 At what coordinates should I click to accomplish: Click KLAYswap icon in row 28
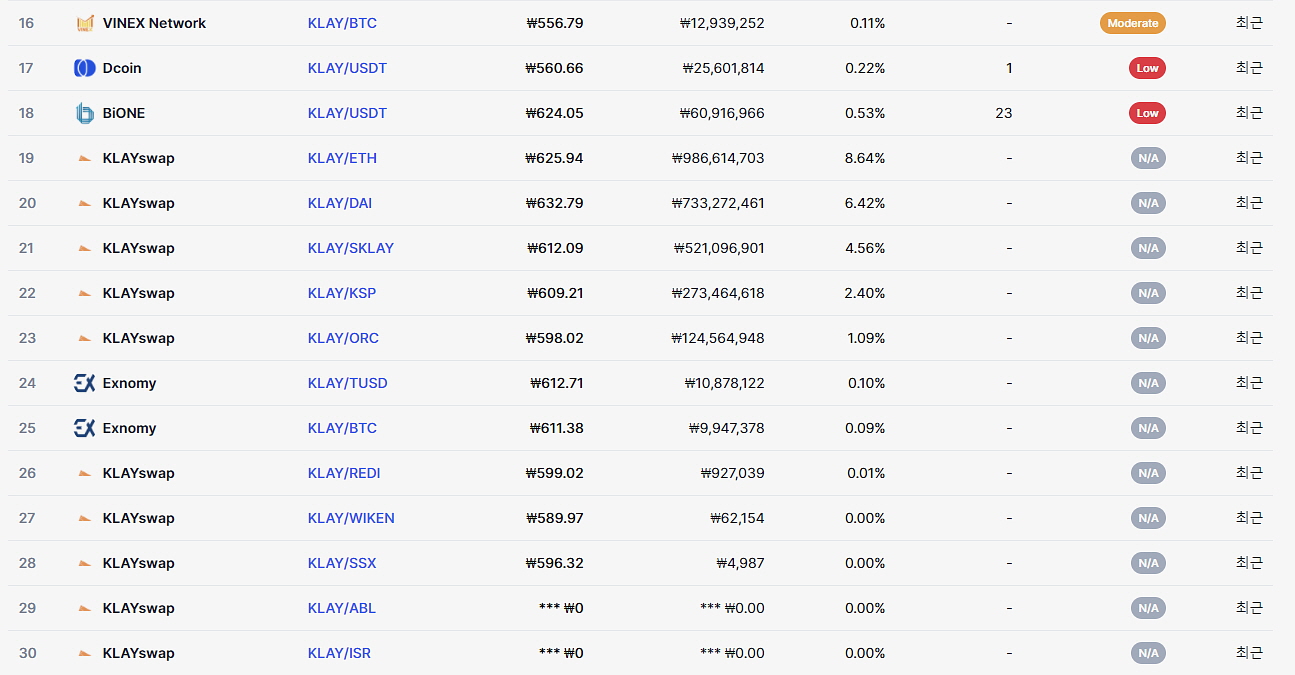click(85, 563)
